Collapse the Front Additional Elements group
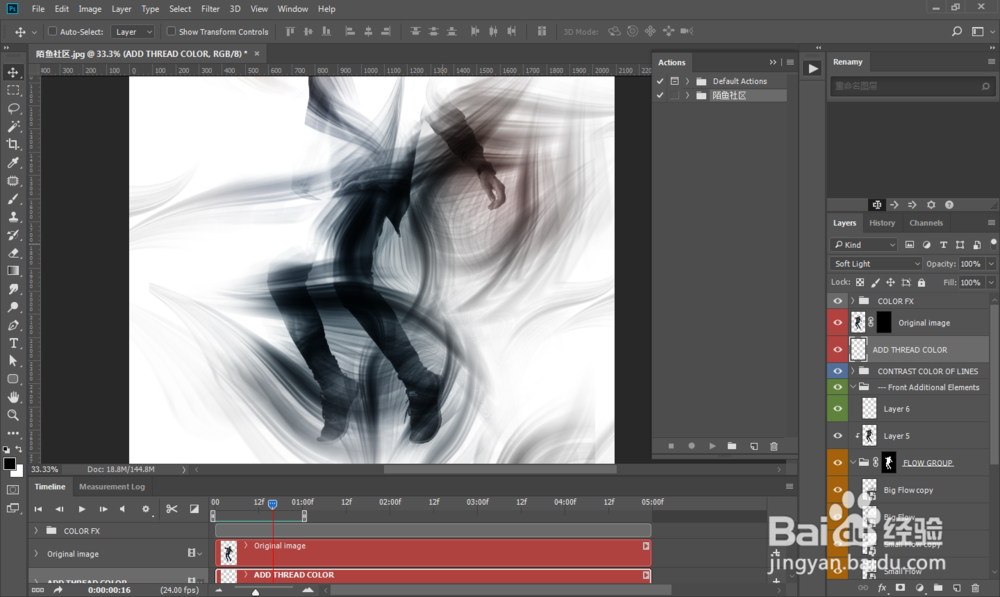The width and height of the screenshot is (1000, 597). pos(853,387)
